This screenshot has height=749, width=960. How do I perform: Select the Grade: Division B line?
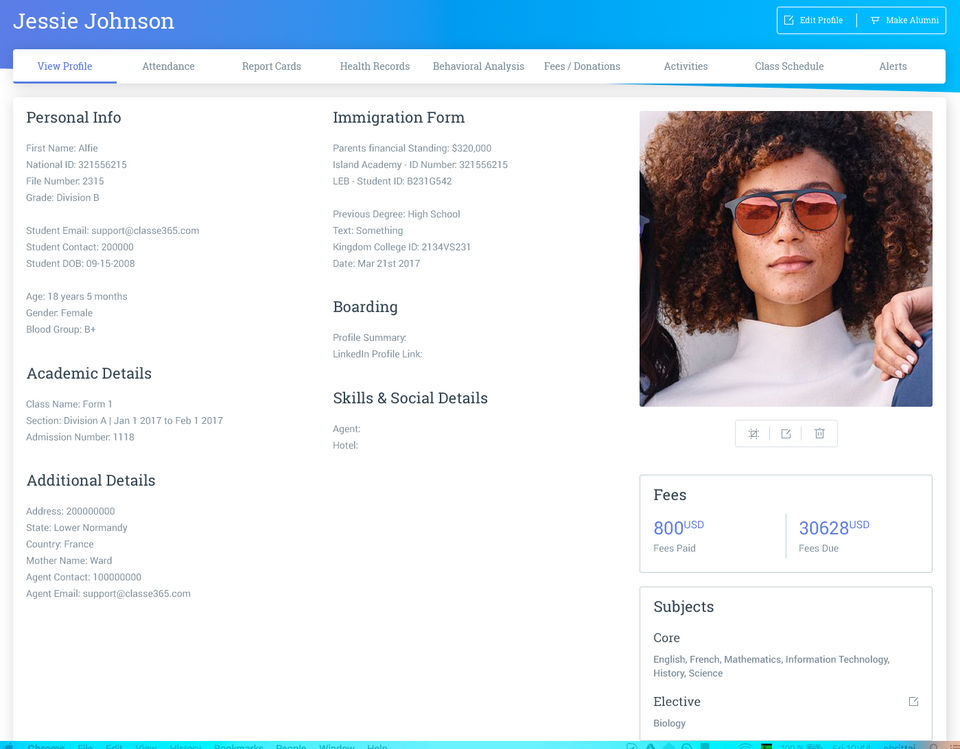click(x=62, y=198)
